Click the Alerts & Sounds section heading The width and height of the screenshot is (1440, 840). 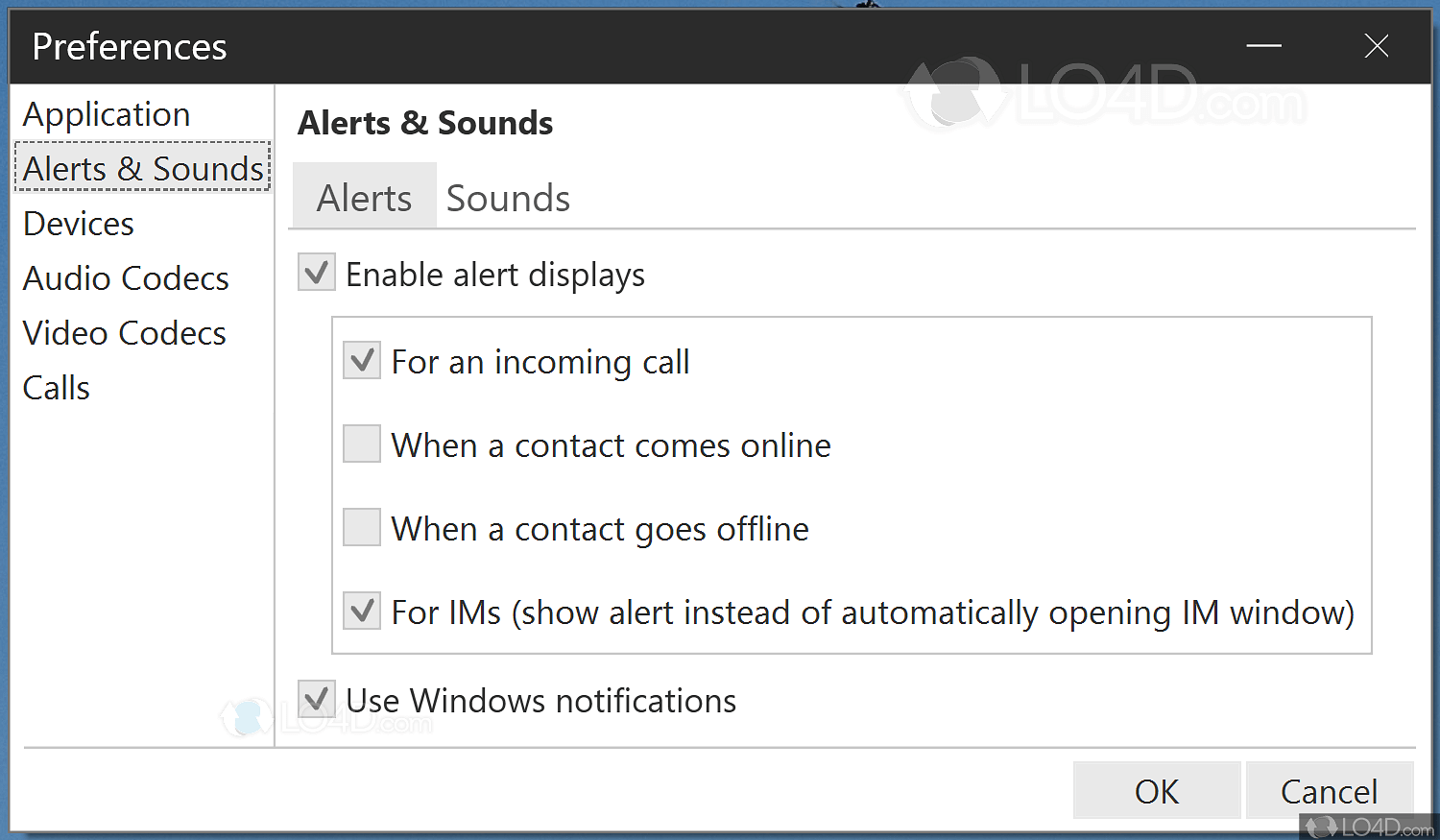pos(425,123)
